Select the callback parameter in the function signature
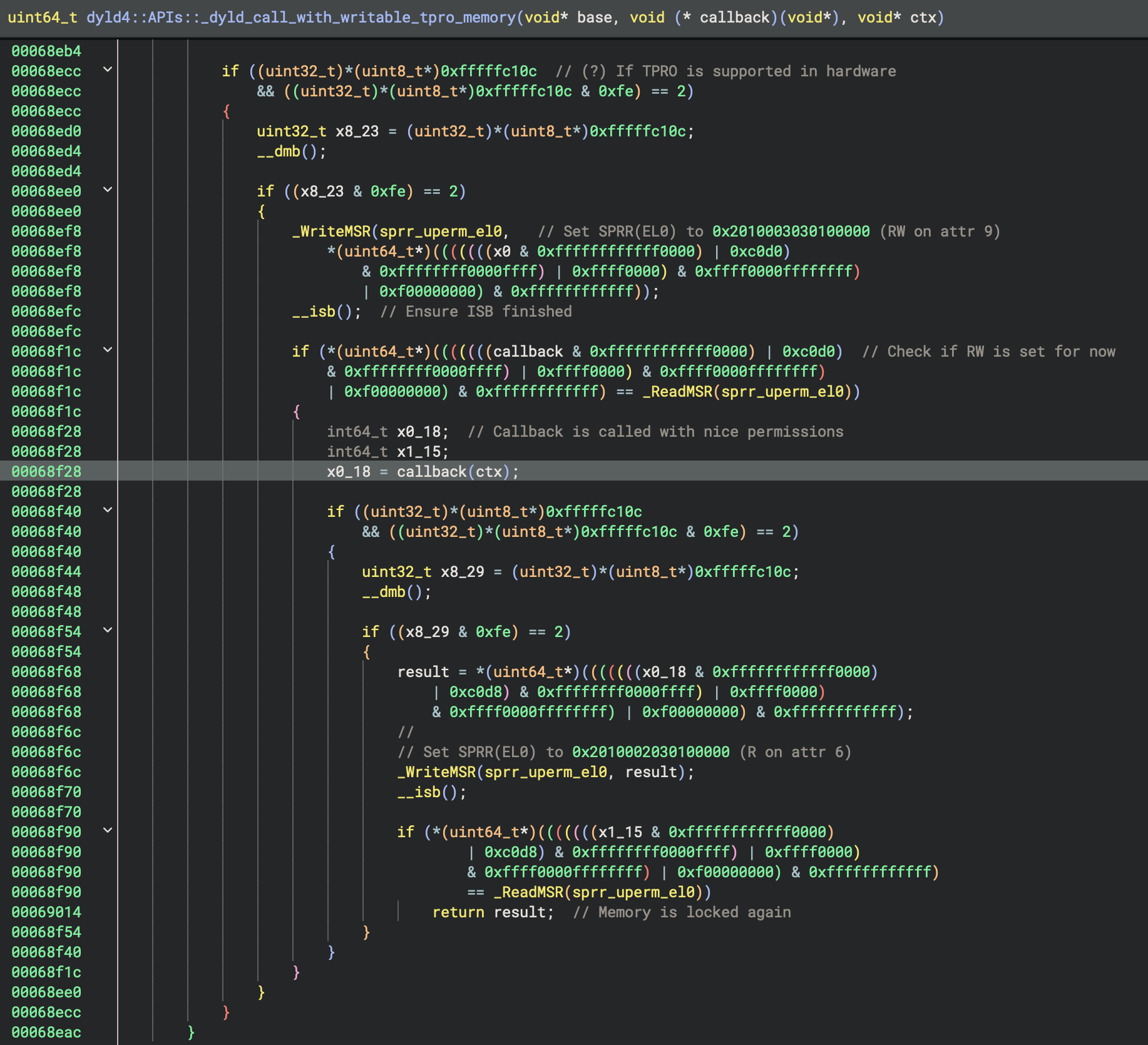This screenshot has height=1045, width=1148. click(x=734, y=17)
